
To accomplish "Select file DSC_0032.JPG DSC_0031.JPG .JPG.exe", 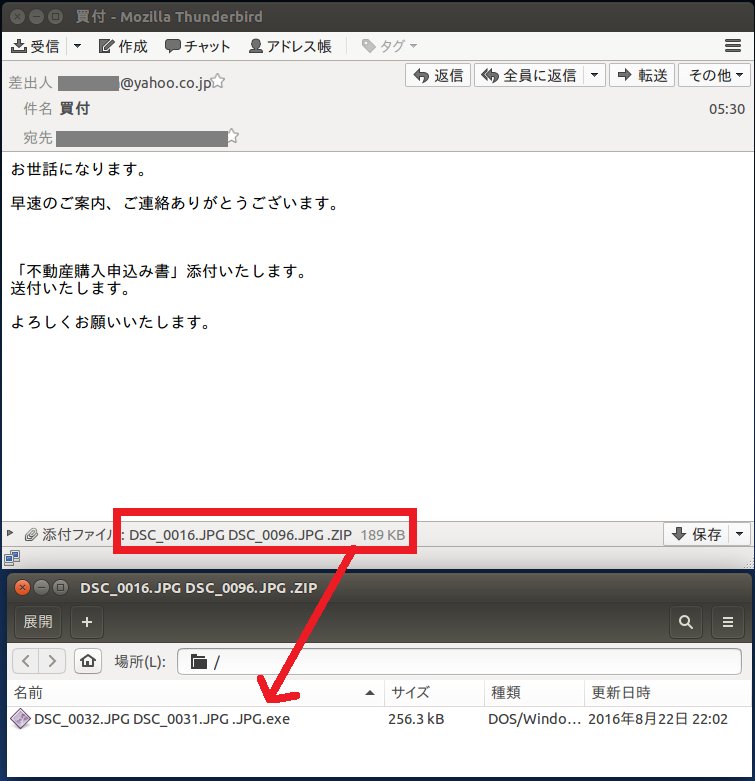I will [162, 719].
